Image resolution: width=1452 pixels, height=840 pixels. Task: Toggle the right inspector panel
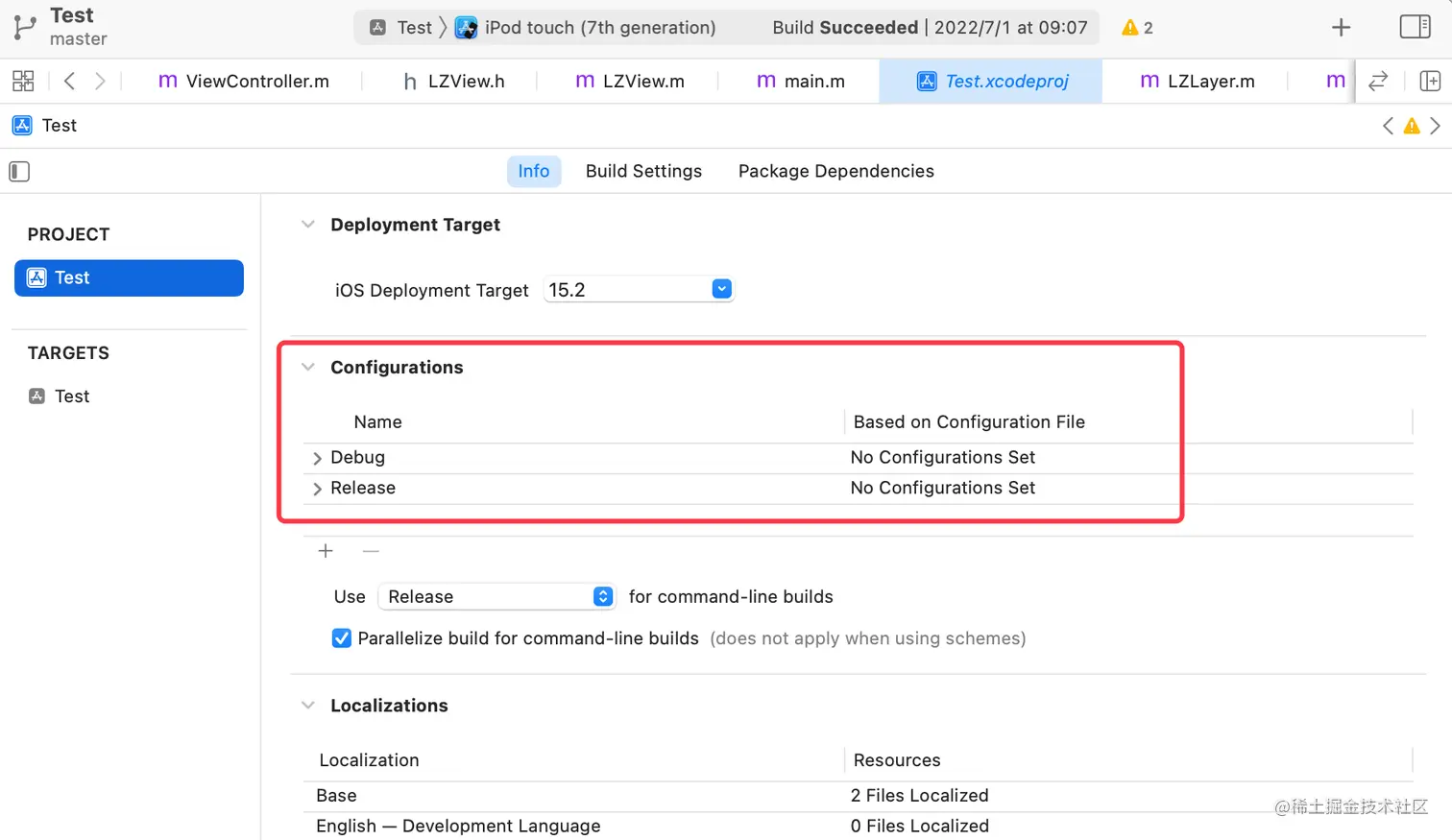[1415, 27]
